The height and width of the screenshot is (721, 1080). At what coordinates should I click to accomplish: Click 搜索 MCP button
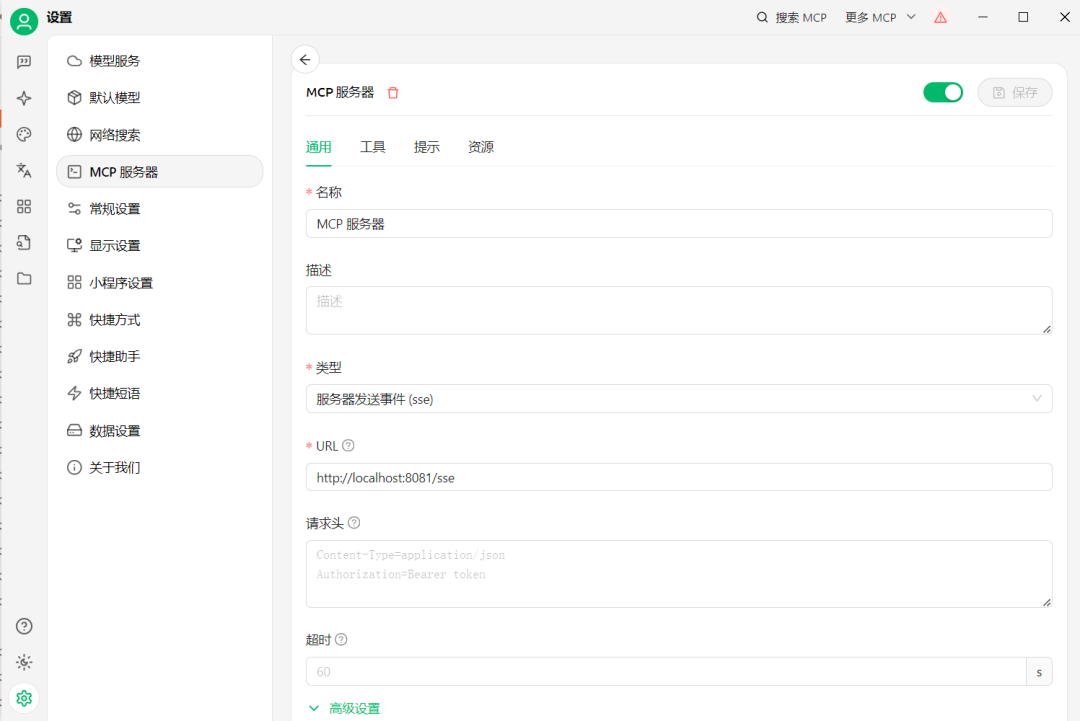(791, 17)
